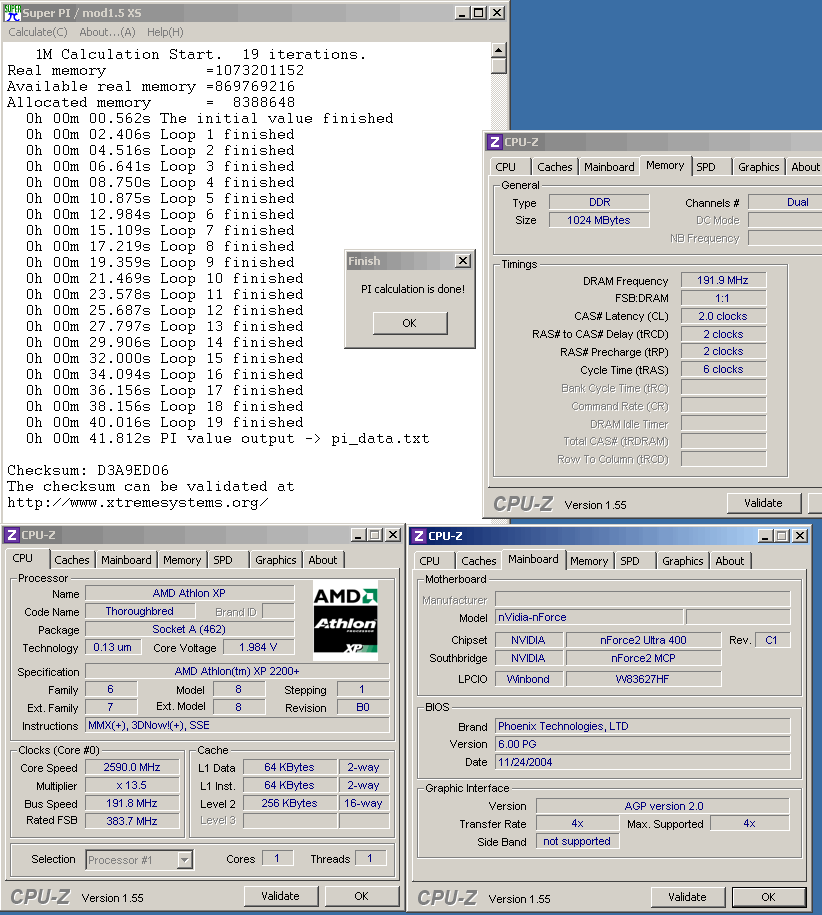Click the Super PI title bar icon

(12, 13)
